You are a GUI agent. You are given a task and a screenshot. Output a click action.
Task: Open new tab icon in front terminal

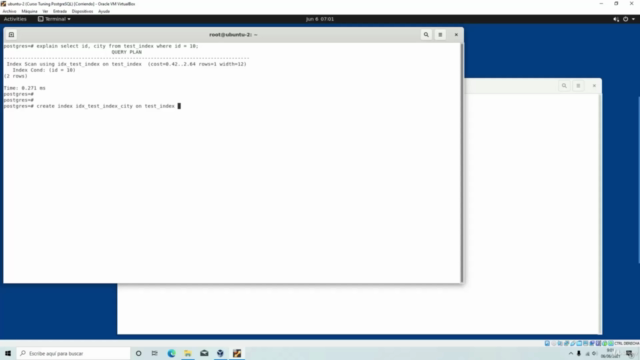11,35
